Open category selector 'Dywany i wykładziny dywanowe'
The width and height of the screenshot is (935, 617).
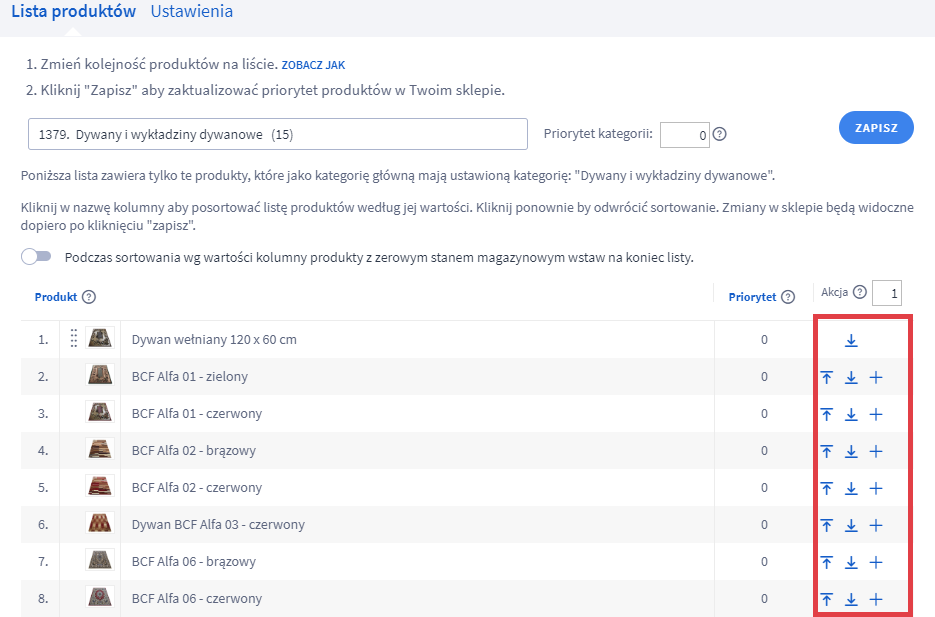278,134
